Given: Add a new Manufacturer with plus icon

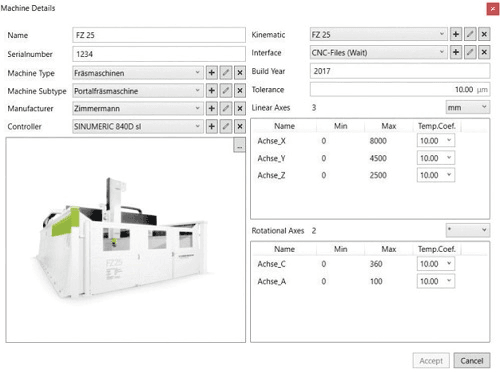Looking at the screenshot, I should click(212, 109).
